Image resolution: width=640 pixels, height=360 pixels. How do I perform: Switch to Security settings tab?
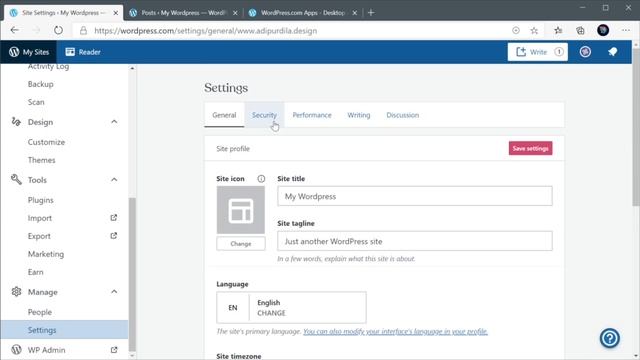point(264,115)
